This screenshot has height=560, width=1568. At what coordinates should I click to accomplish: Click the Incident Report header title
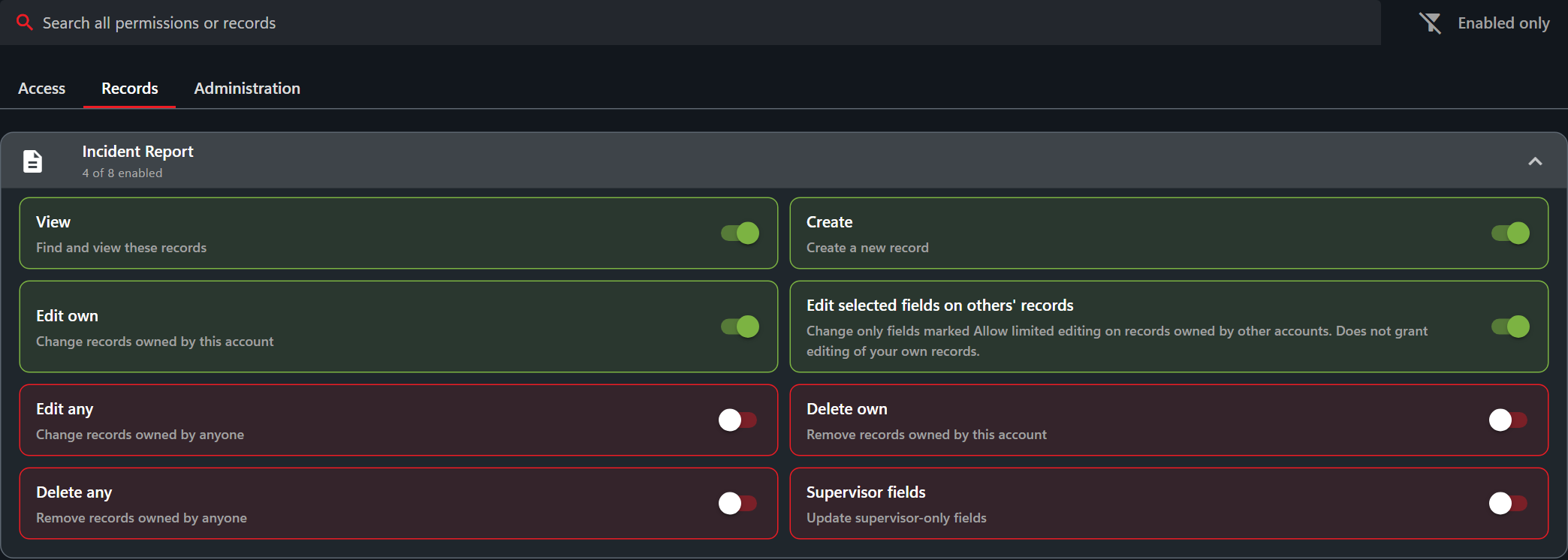click(137, 152)
